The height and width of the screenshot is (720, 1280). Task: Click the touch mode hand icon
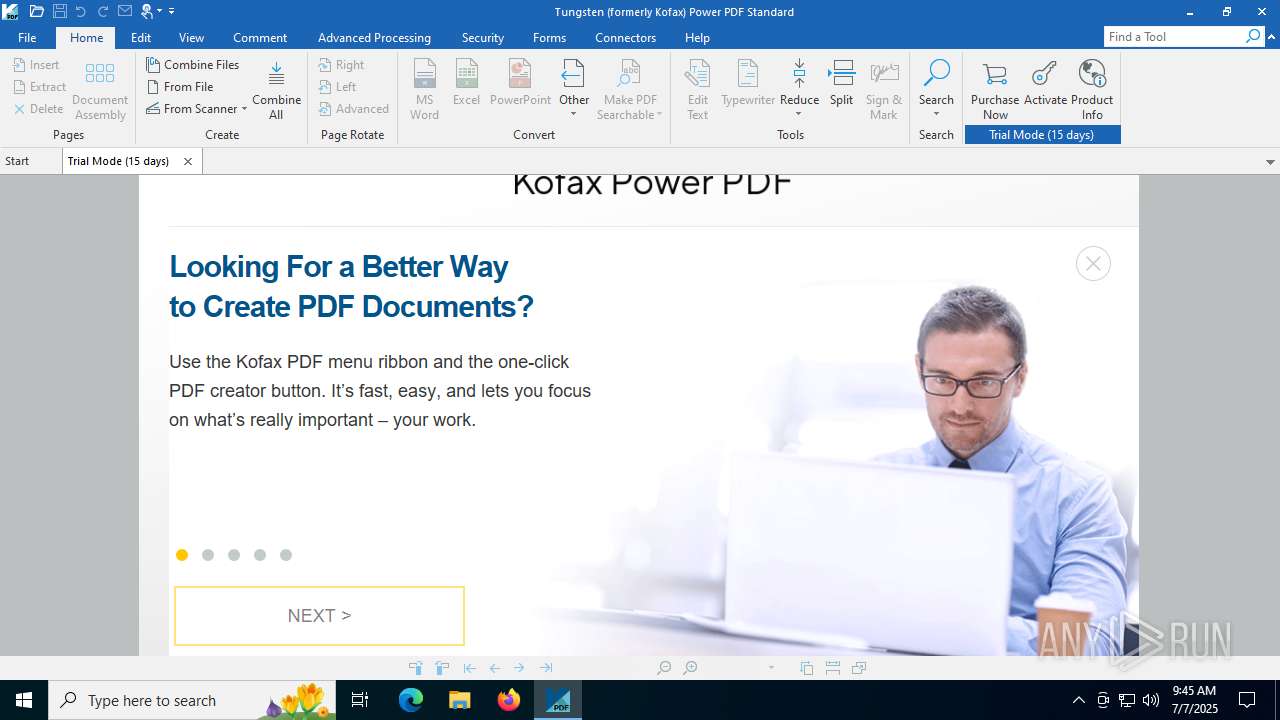click(x=149, y=11)
